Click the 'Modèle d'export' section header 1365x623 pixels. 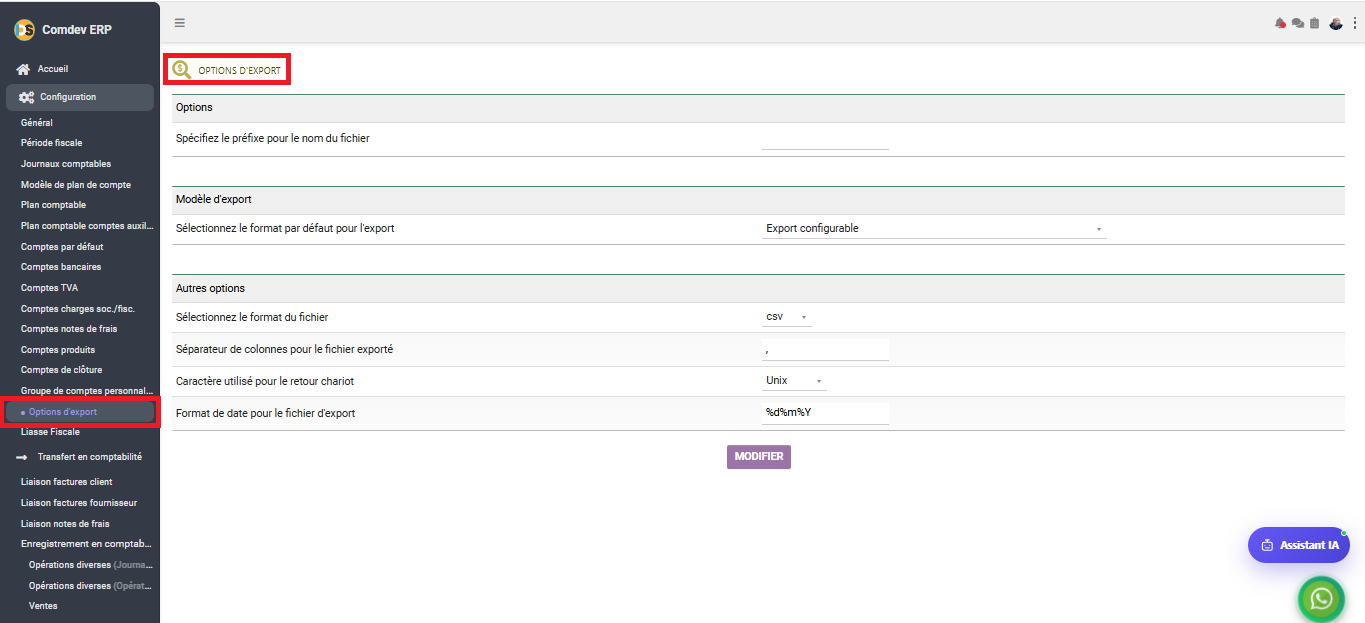pos(214,199)
